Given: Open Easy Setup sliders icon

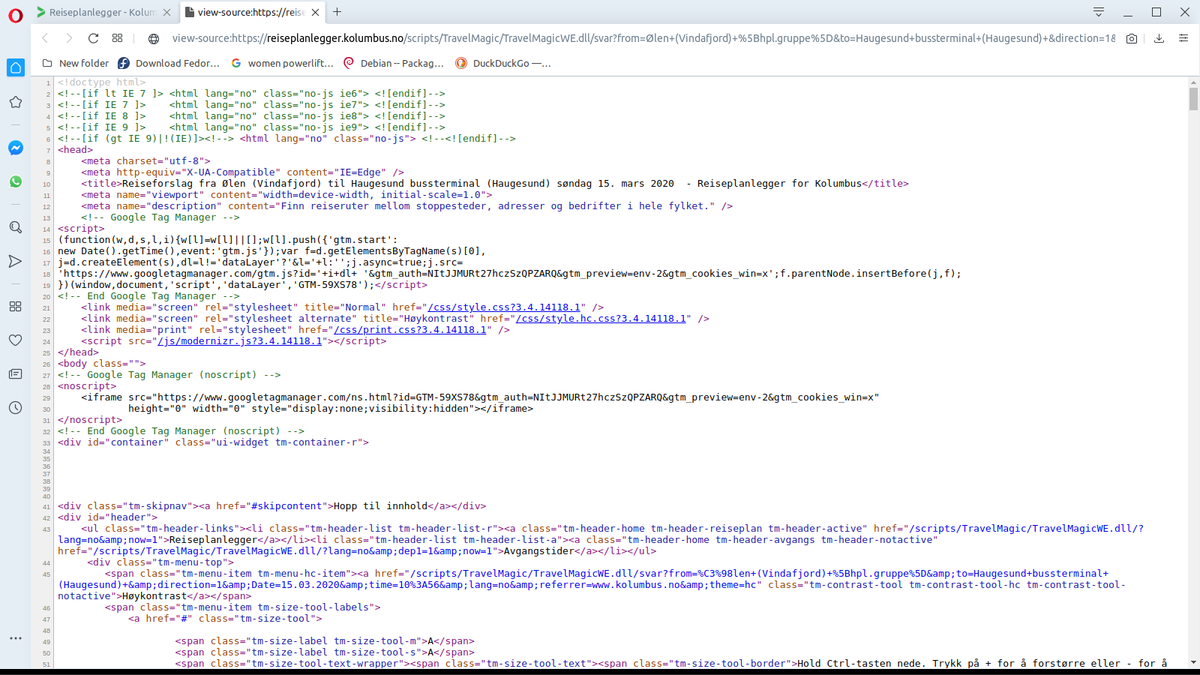Looking at the screenshot, I should pyautogui.click(x=1183, y=39).
